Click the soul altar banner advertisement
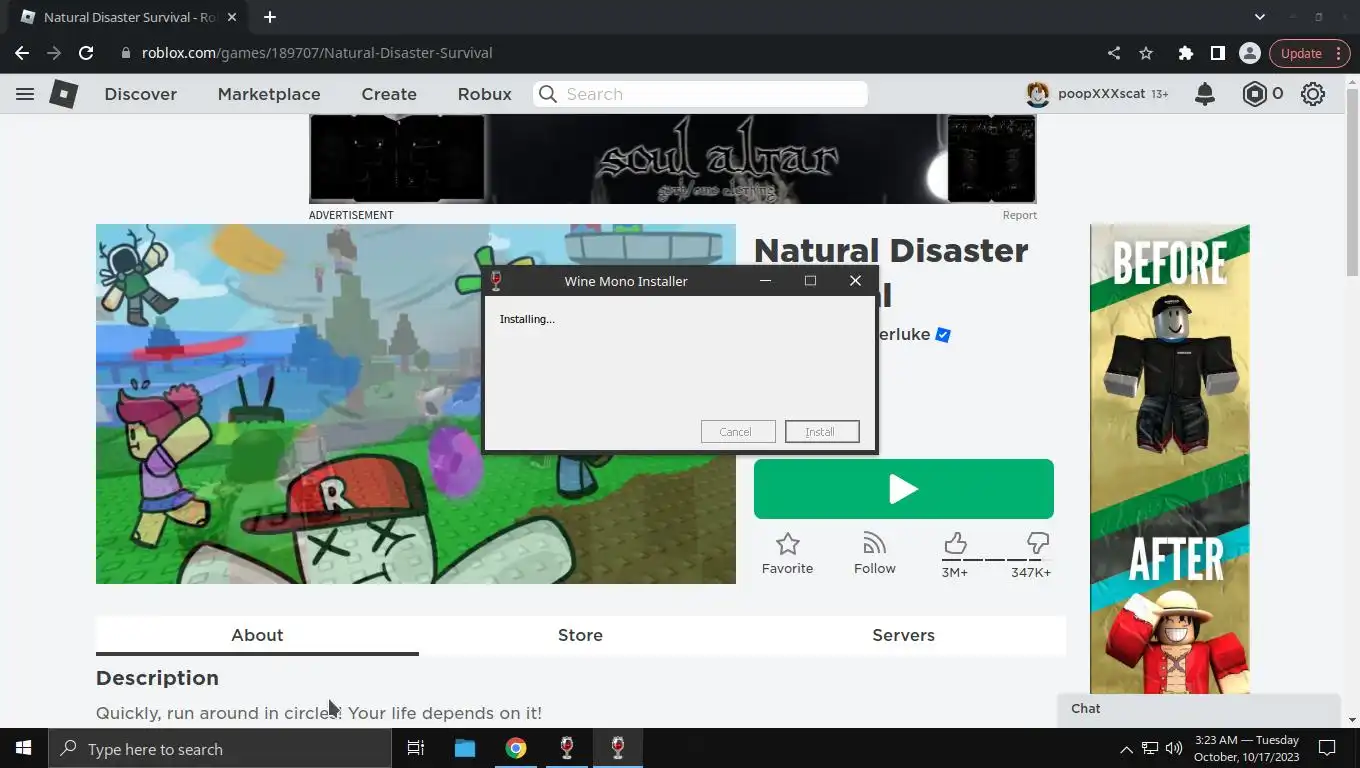Image resolution: width=1360 pixels, height=768 pixels. (672, 158)
